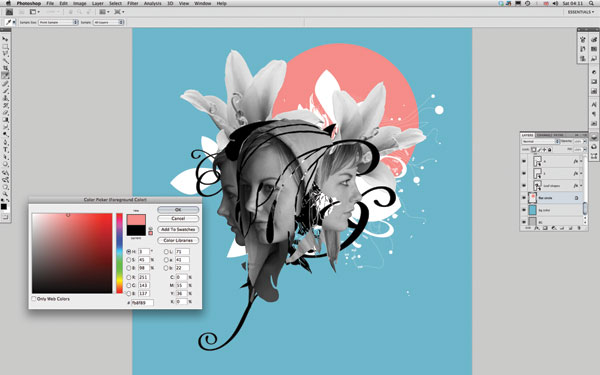Select the L lightness radio button
The width and height of the screenshot is (600, 375).
click(x=166, y=252)
